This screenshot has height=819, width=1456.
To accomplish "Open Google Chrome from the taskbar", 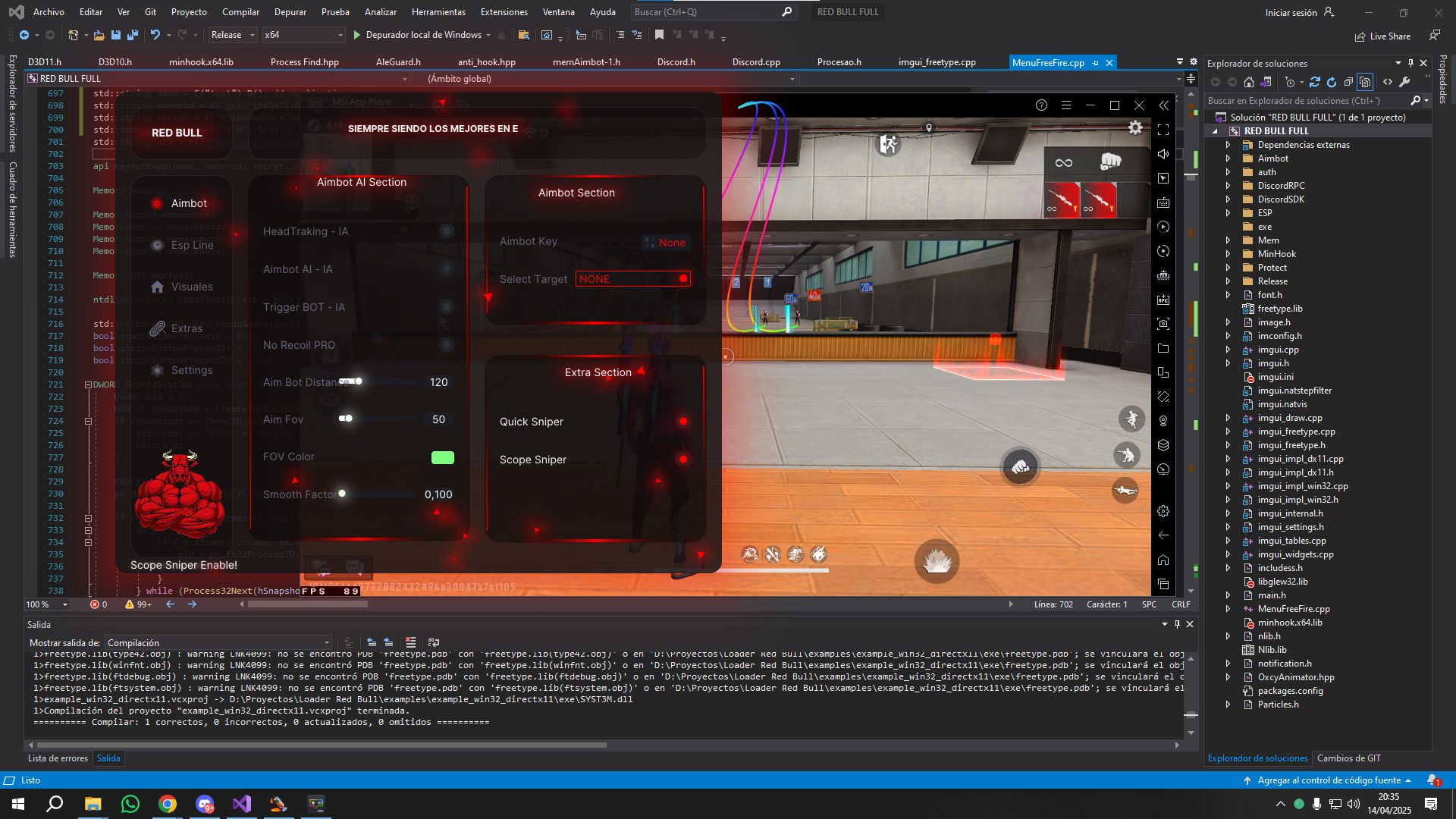I will coord(168,804).
